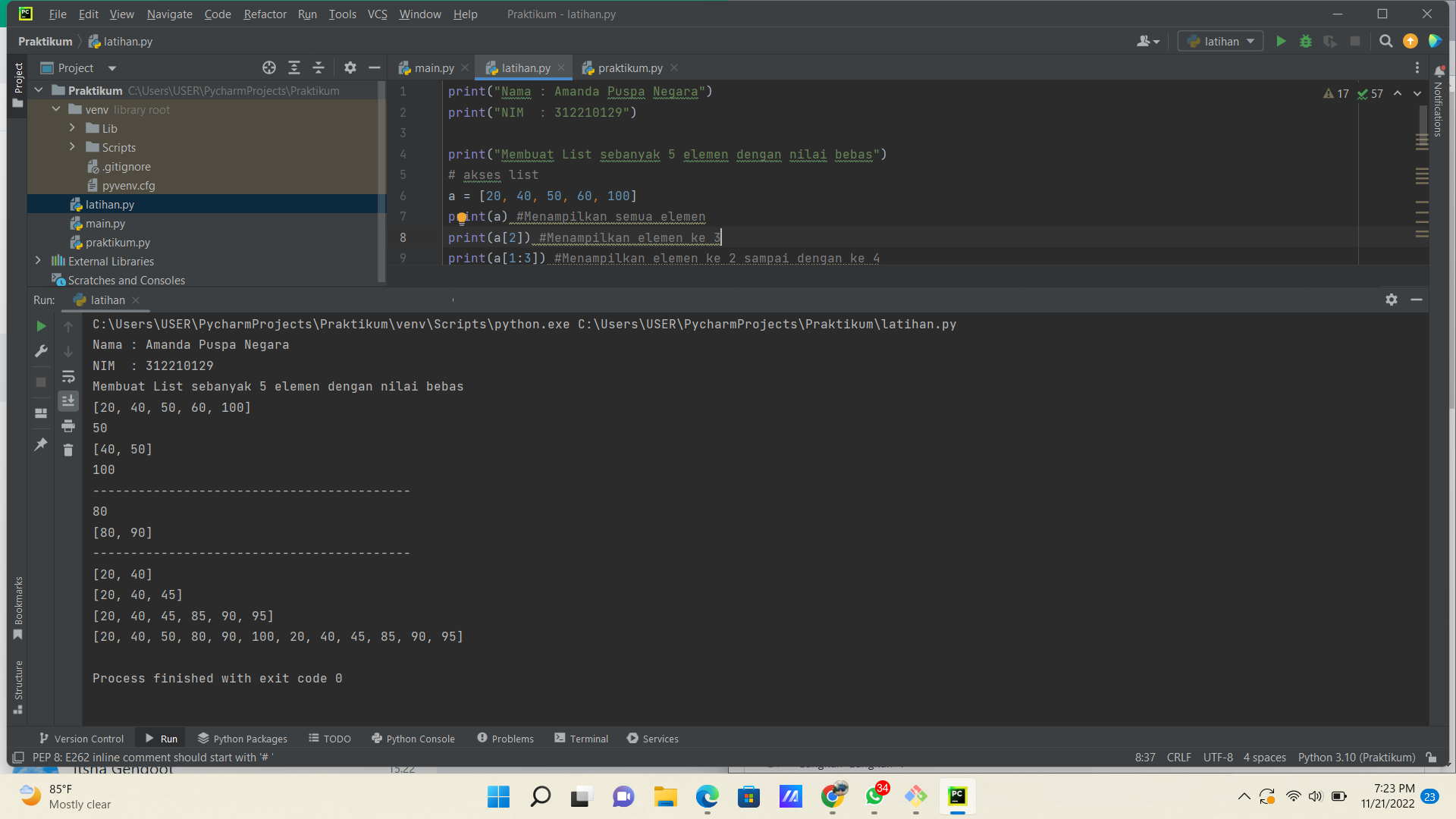
Task: Open Search Everywhere magnifier icon
Action: pyautogui.click(x=1385, y=41)
